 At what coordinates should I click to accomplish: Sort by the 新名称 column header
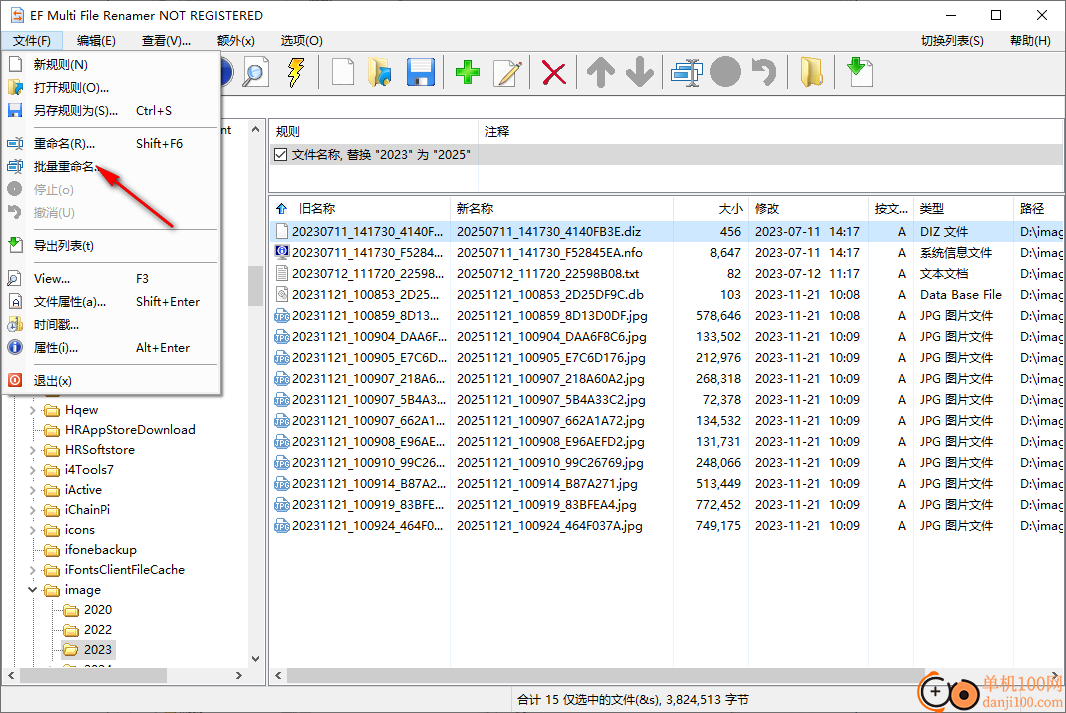tap(562, 209)
